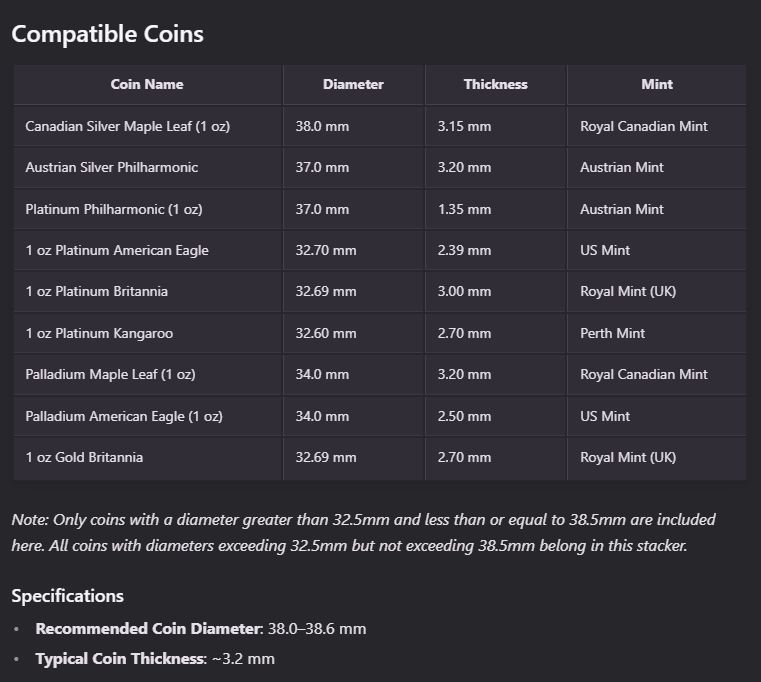Click the Austrian Silver Philharmonic row name

(x=111, y=168)
